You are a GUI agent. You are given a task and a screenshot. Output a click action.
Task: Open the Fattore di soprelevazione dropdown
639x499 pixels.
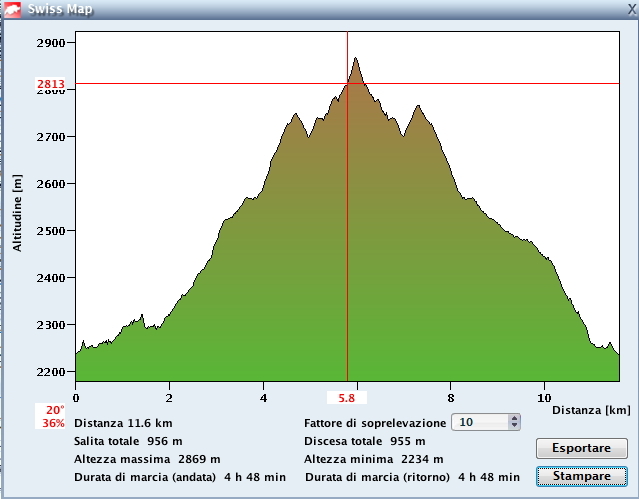coord(486,422)
